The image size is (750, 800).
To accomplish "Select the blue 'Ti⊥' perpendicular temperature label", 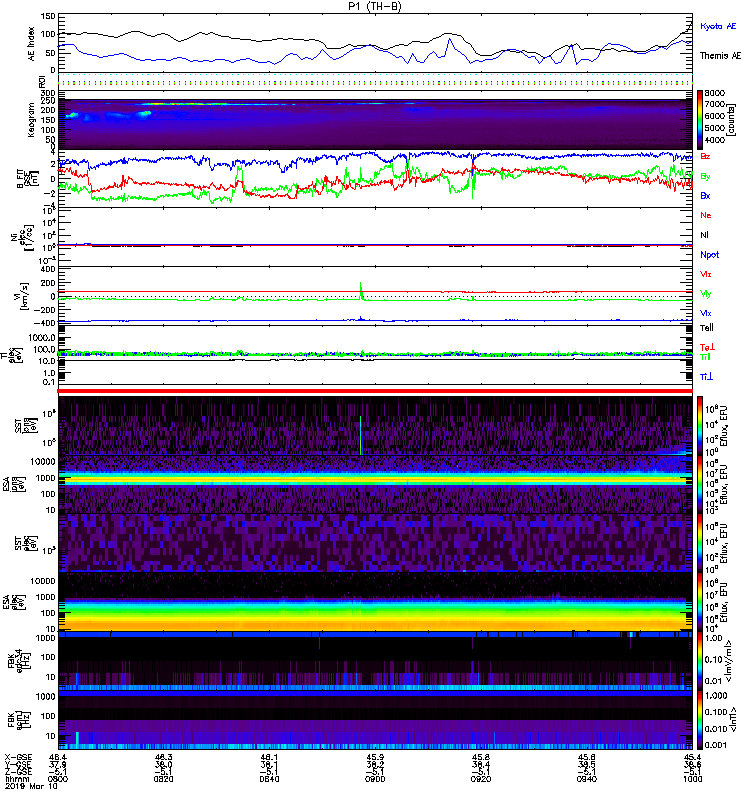I will point(706,377).
